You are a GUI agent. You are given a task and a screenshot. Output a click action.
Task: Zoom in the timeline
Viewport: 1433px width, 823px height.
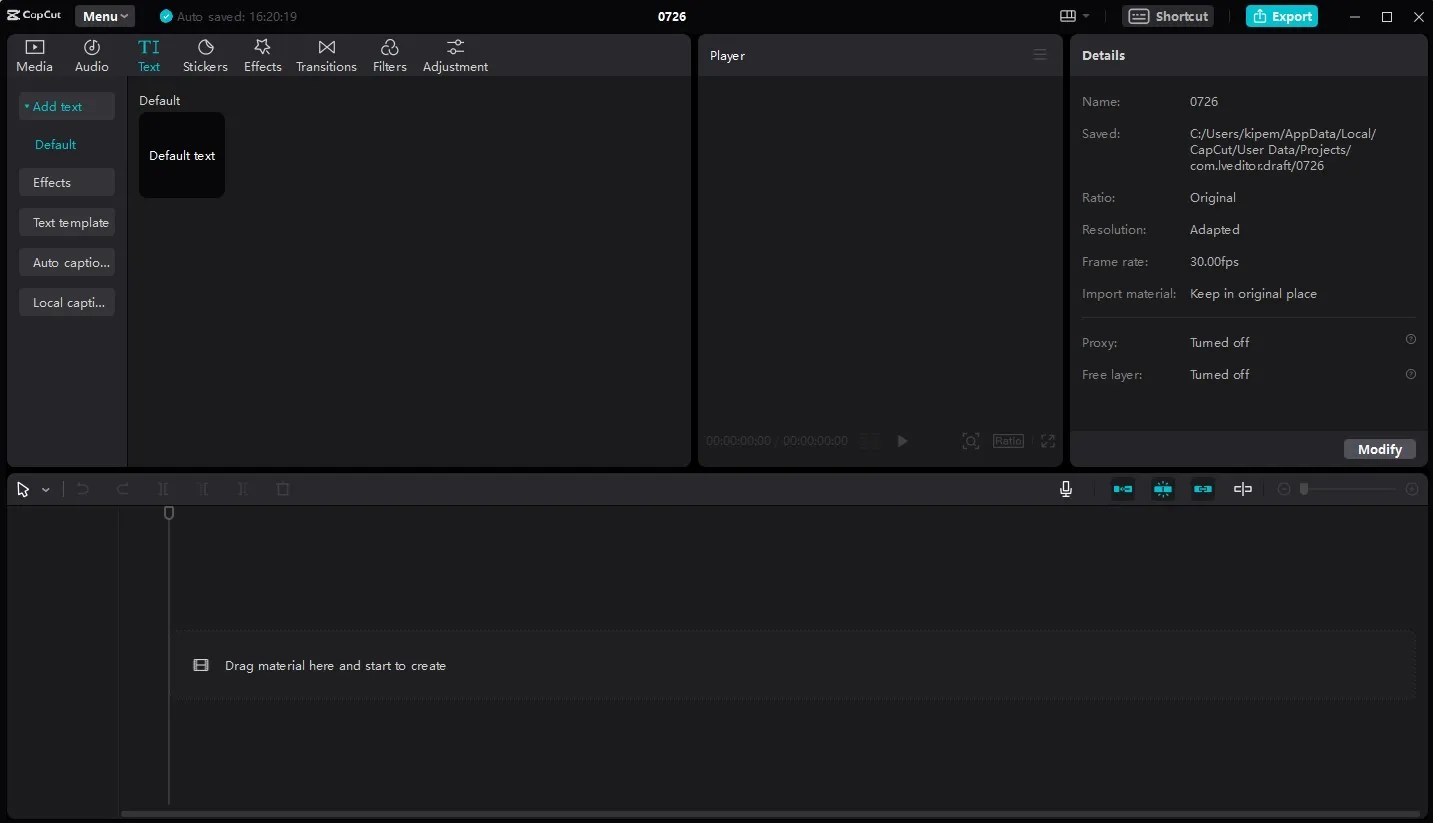1412,489
